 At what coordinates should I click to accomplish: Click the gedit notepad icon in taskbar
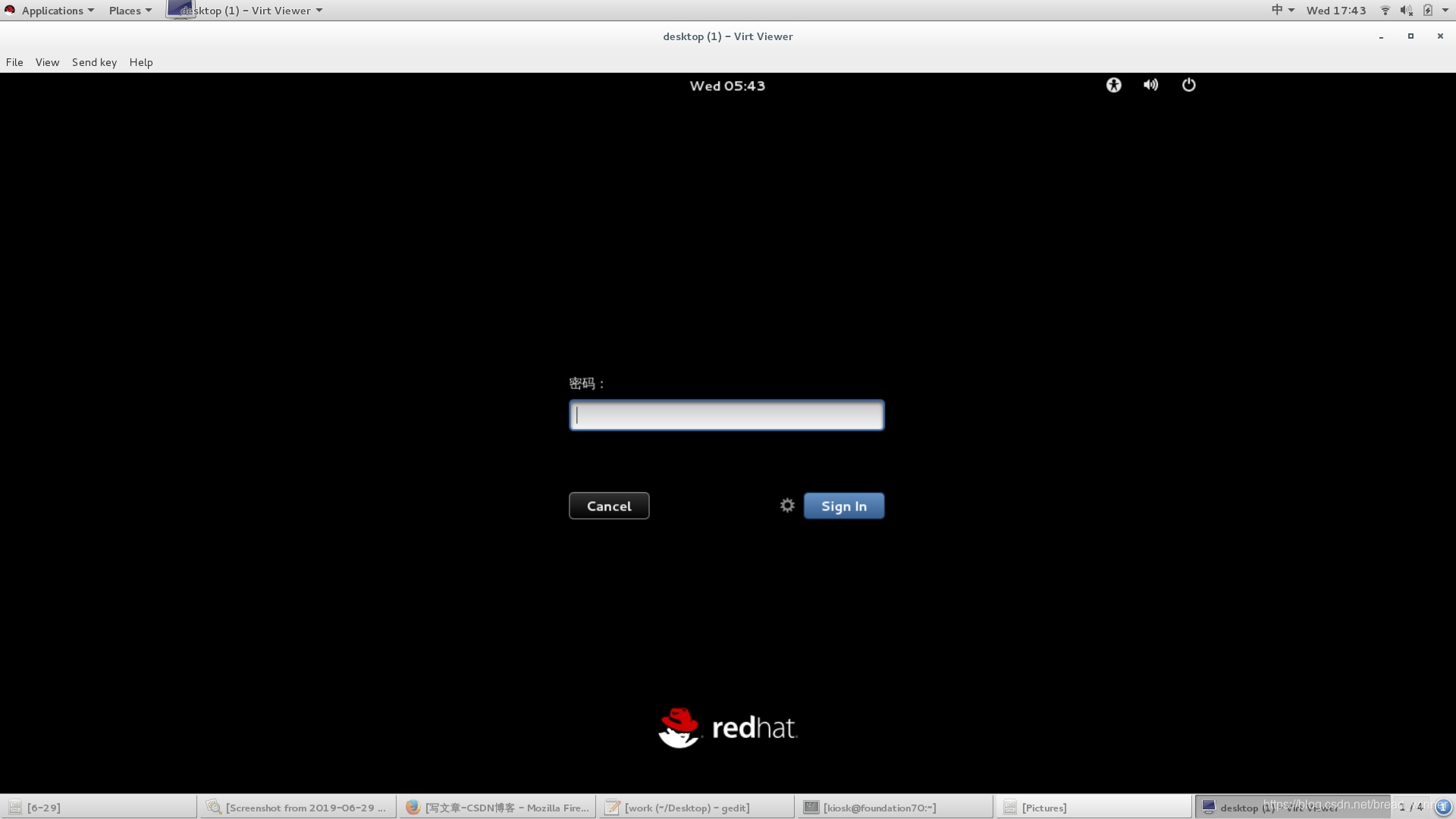tap(612, 807)
